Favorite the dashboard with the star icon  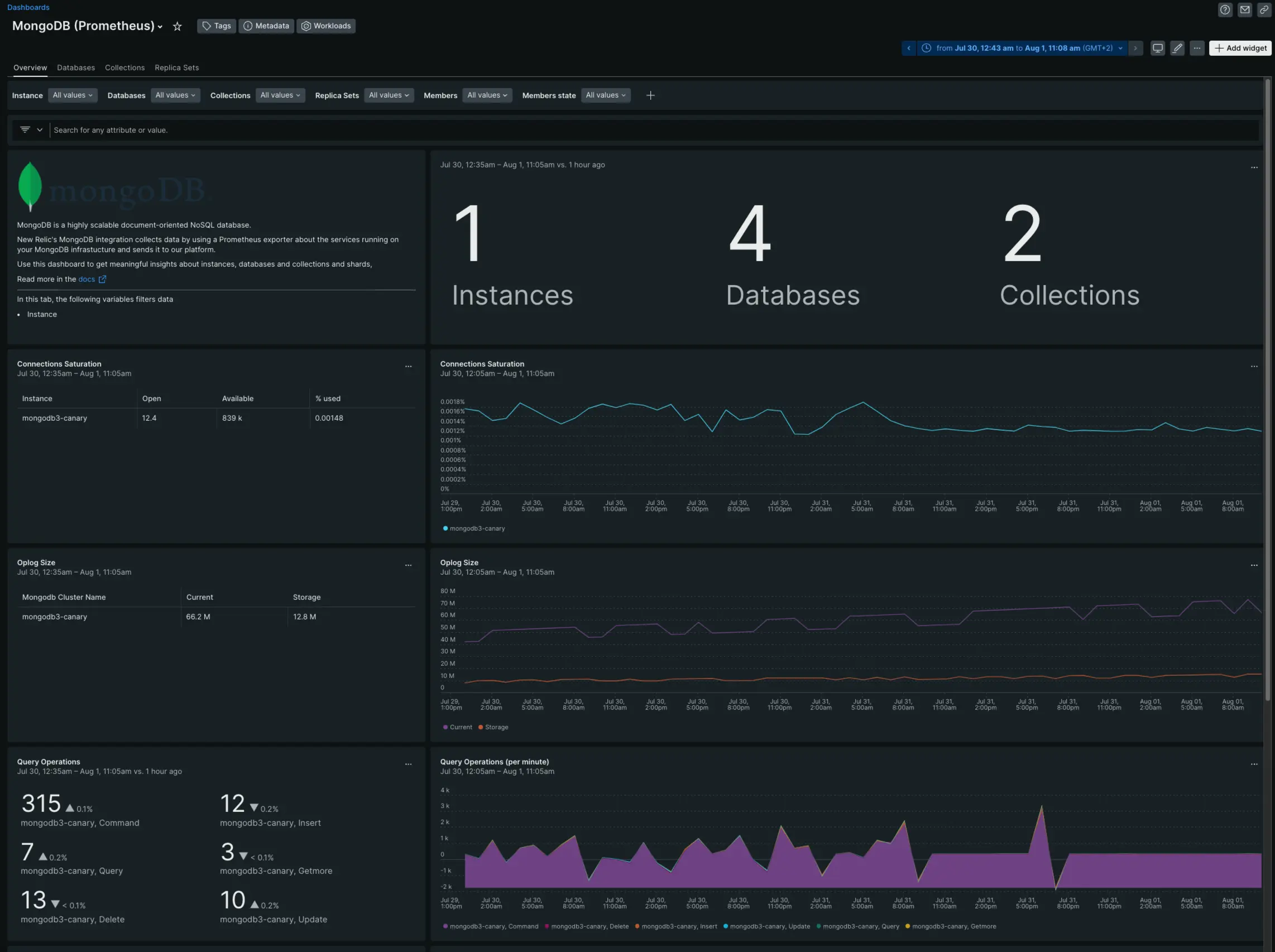(x=177, y=27)
